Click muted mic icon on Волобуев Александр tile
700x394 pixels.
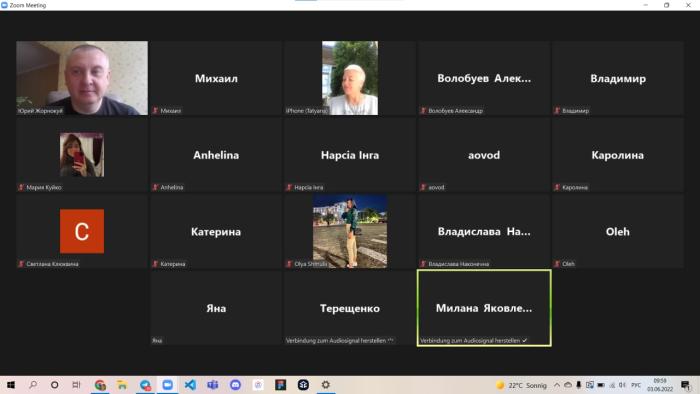click(423, 111)
